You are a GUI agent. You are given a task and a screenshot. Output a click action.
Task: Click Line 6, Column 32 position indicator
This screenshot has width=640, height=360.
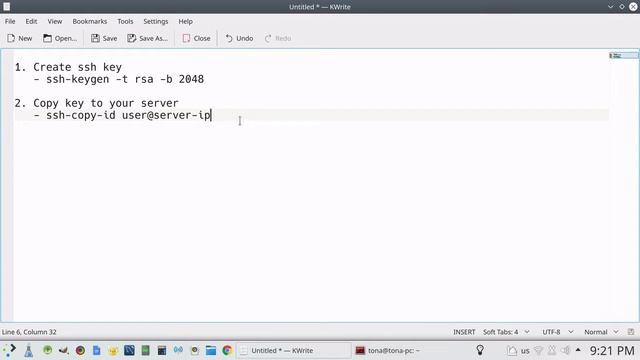(29, 332)
